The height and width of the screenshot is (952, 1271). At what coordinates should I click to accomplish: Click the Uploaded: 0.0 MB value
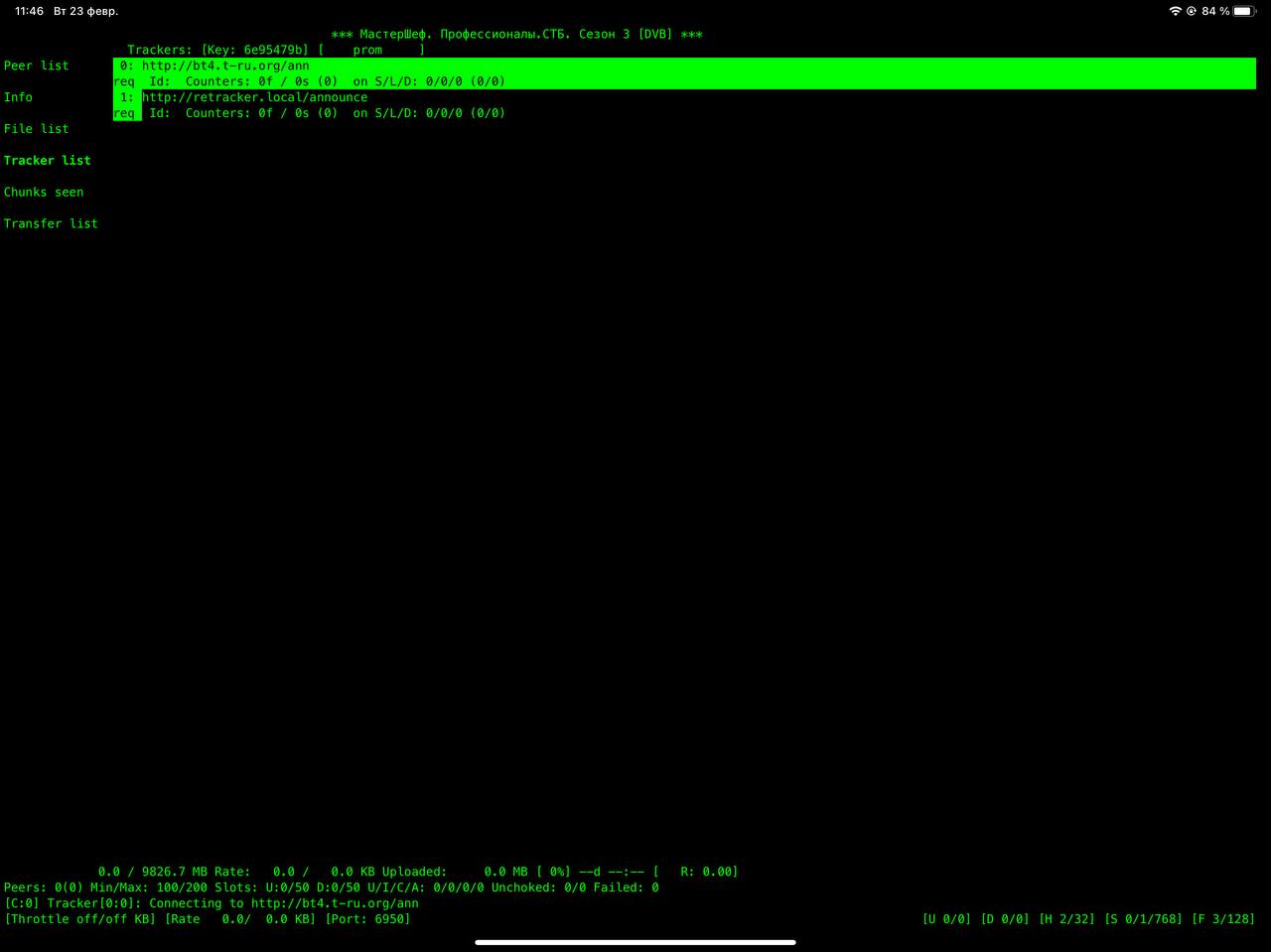pyautogui.click(x=455, y=872)
